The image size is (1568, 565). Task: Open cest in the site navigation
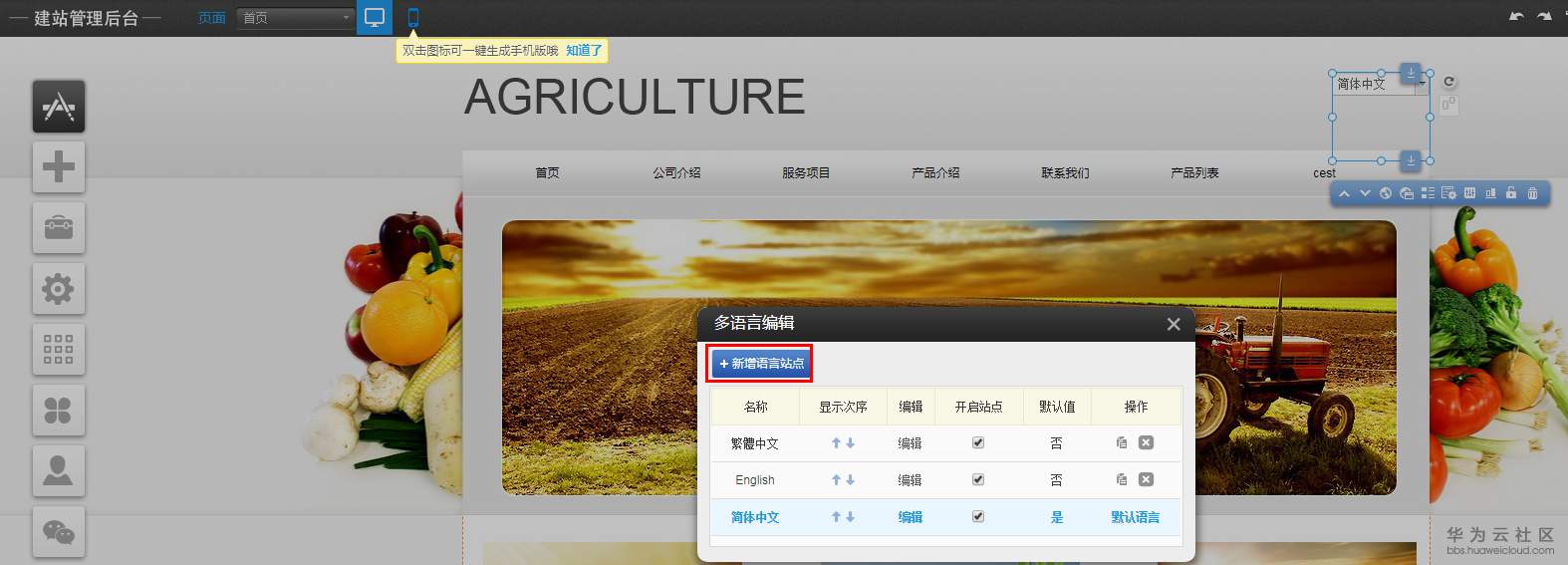tap(1324, 173)
